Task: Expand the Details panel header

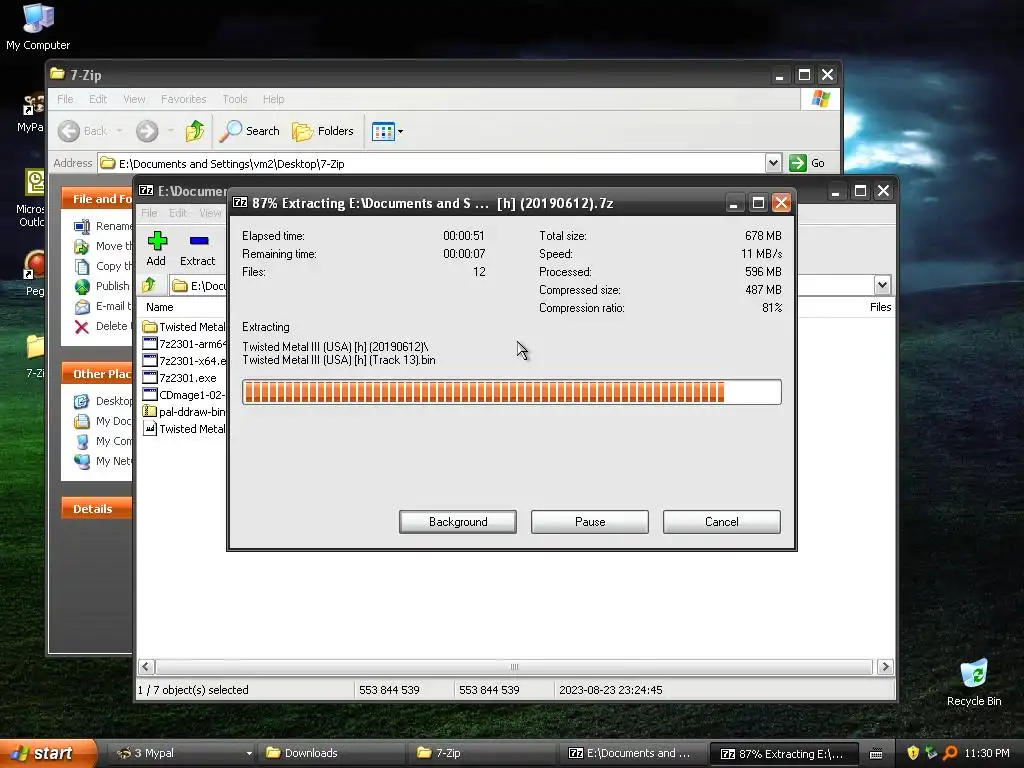Action: click(x=97, y=509)
